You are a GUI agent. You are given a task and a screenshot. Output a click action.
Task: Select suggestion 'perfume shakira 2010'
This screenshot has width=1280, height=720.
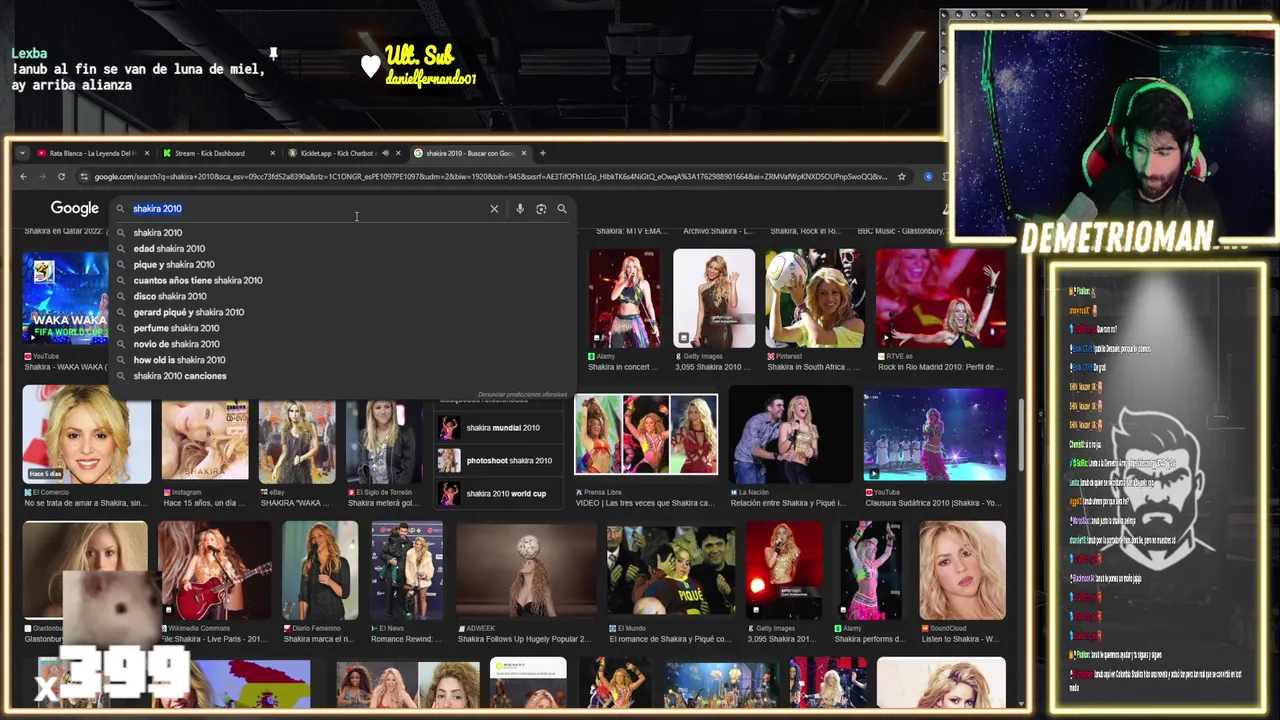pyautogui.click(x=340, y=328)
